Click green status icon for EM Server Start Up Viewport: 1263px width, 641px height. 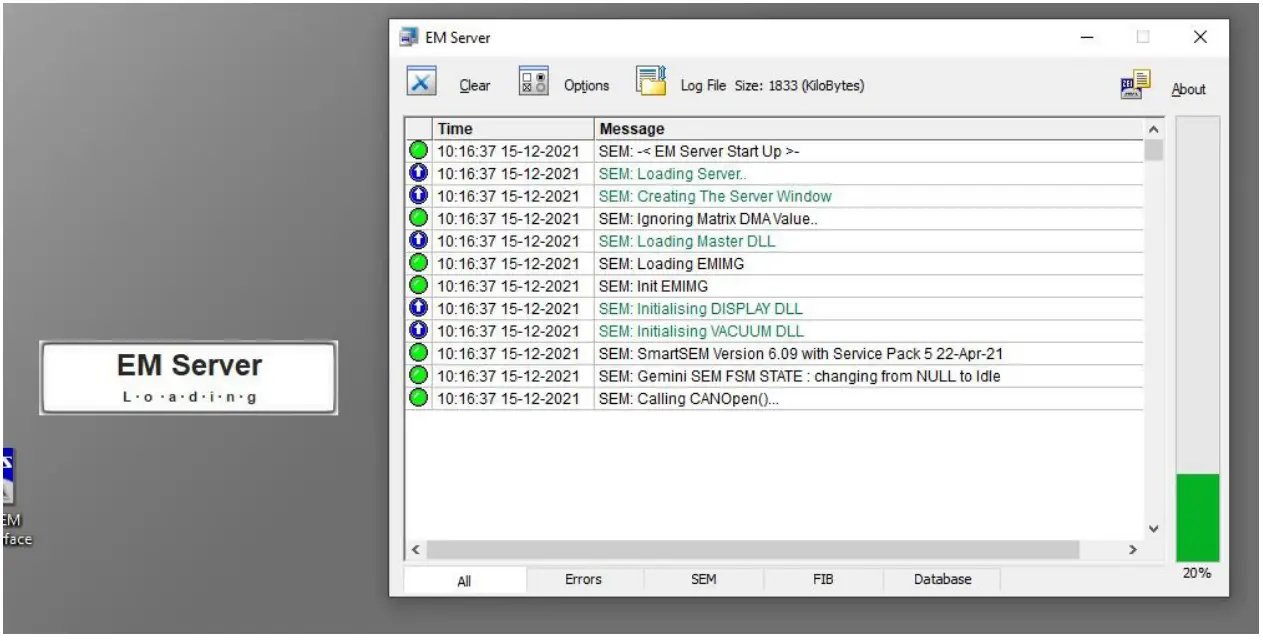[418, 152]
